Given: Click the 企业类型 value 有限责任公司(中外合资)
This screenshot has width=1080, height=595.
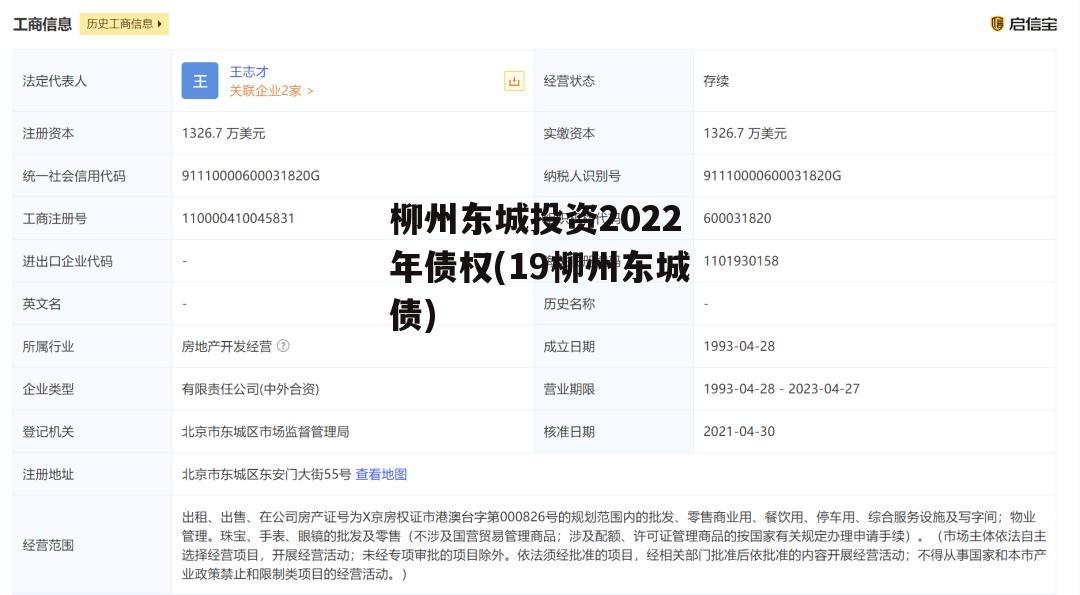Looking at the screenshot, I should pos(250,389).
